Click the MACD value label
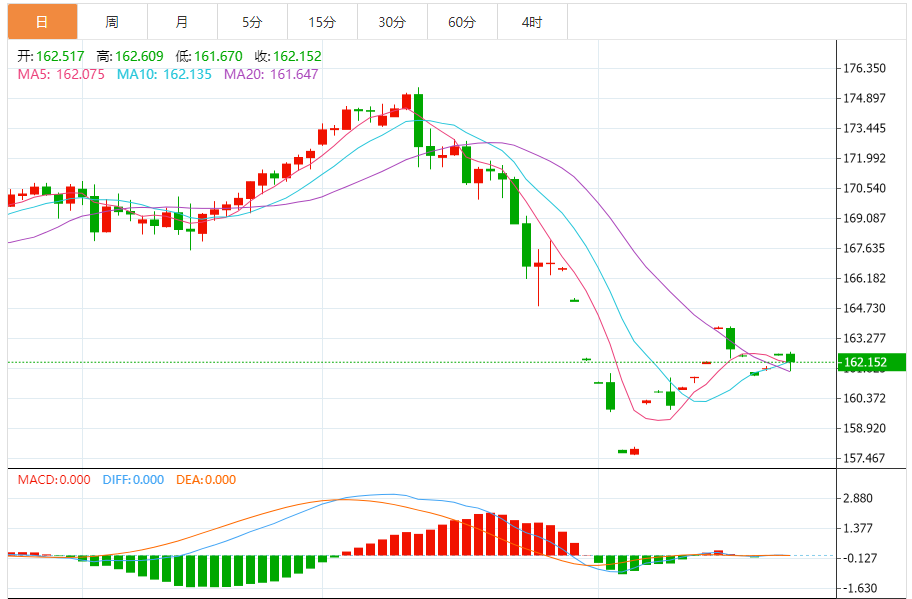912x599 pixels. tap(54, 480)
